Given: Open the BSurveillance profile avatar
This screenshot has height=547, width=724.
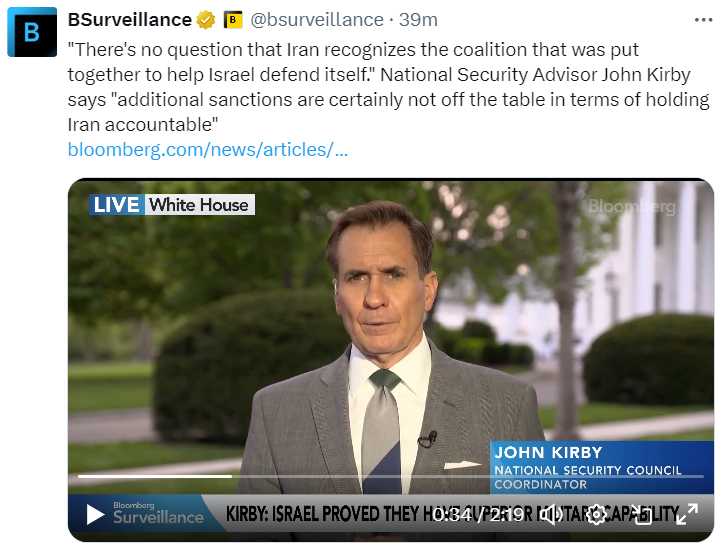Looking at the screenshot, I should [x=32, y=32].
